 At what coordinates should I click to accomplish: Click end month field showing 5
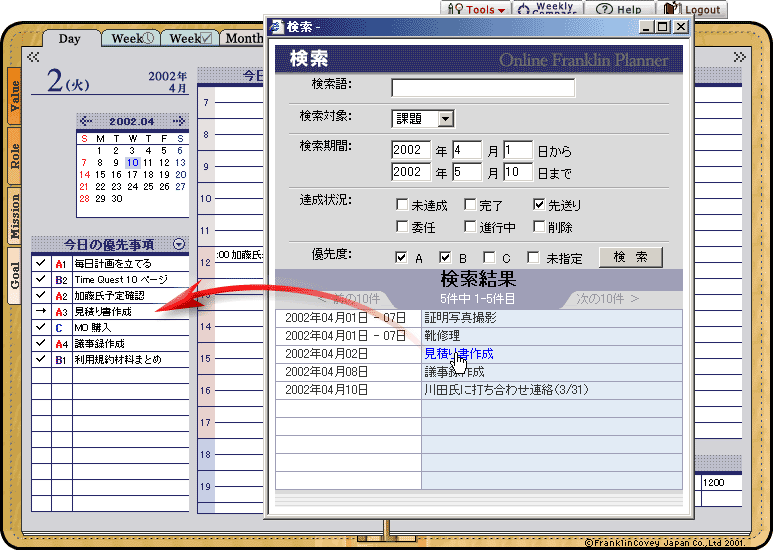click(x=467, y=172)
